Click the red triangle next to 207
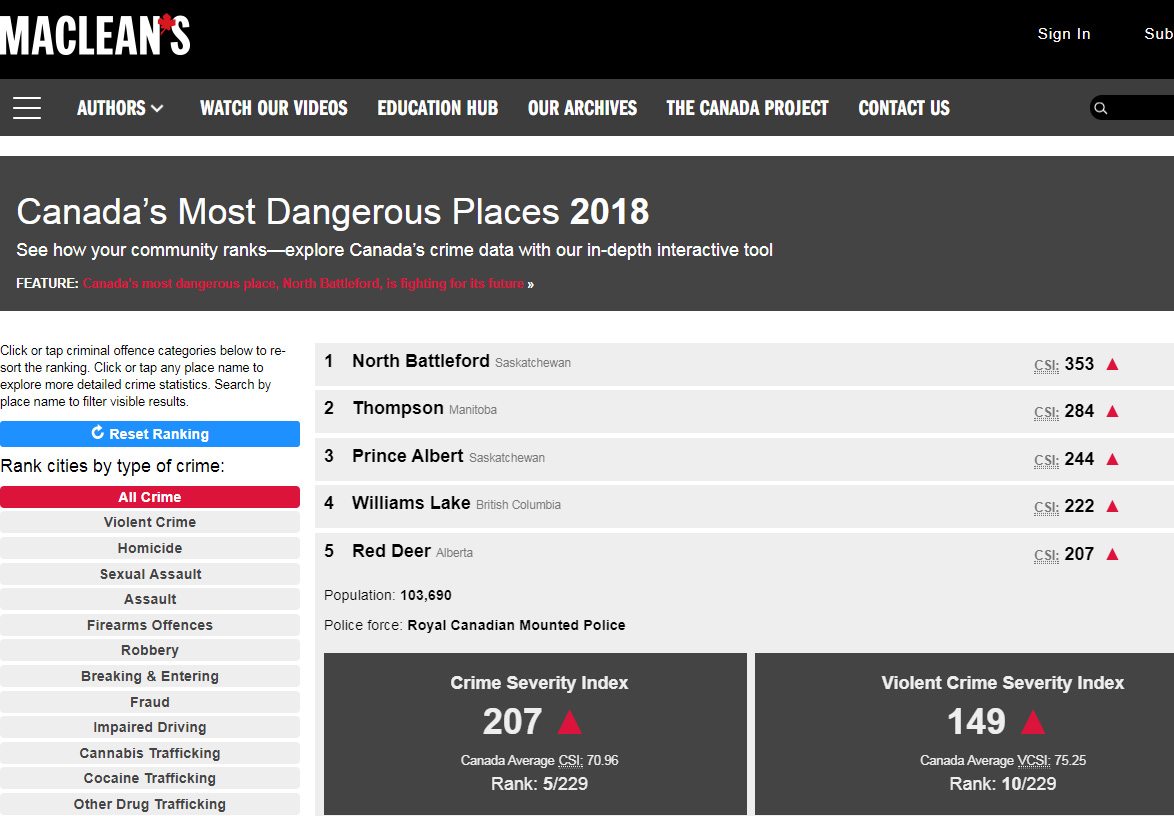1174x816 pixels. (x=569, y=722)
